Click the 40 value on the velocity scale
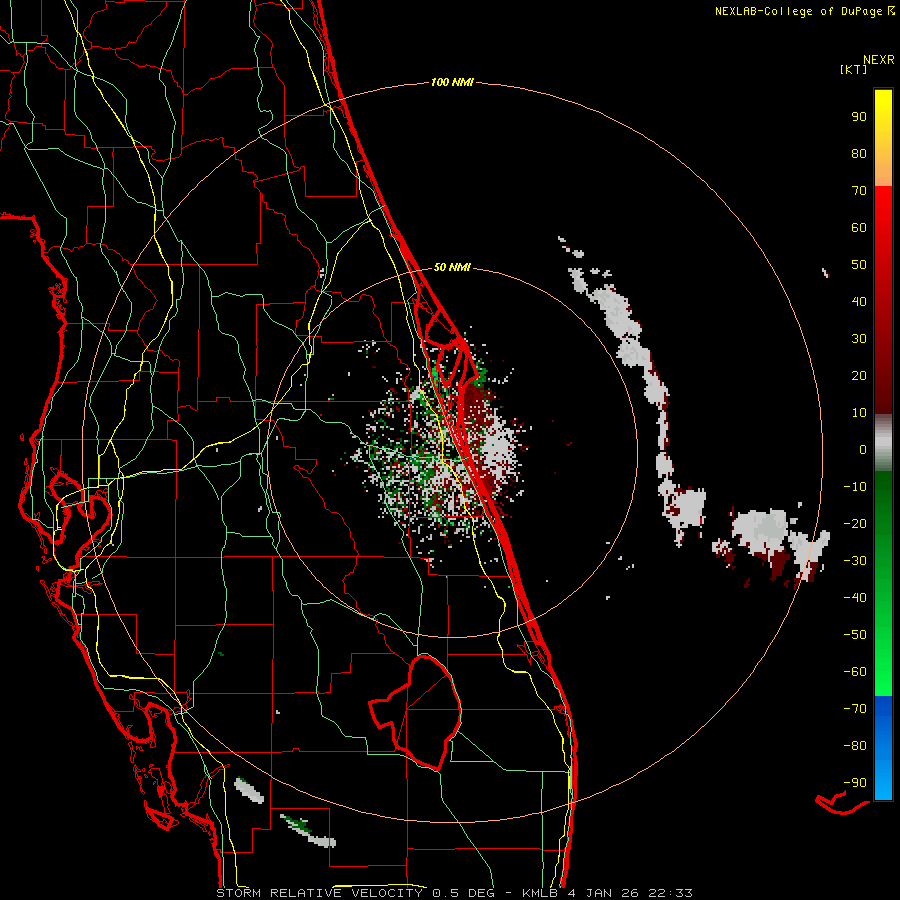The image size is (900, 900). tap(859, 301)
